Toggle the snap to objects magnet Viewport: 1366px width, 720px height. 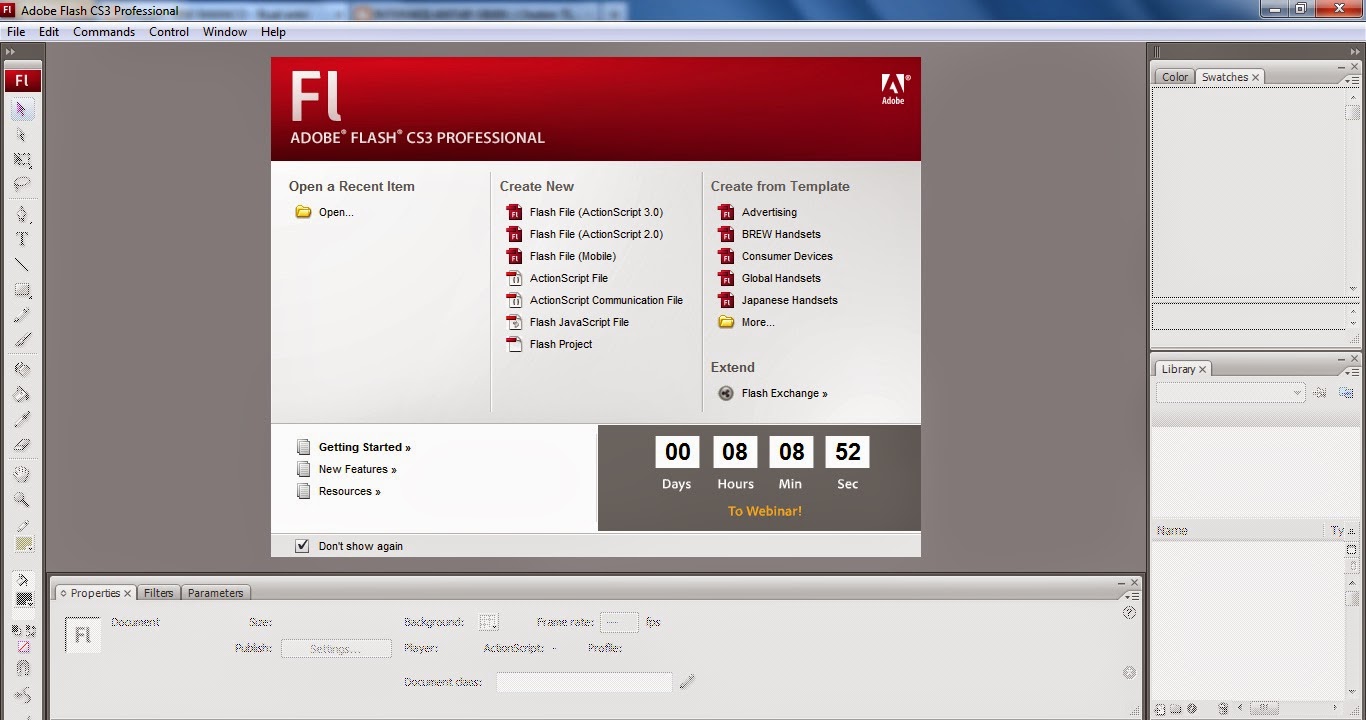[x=23, y=668]
